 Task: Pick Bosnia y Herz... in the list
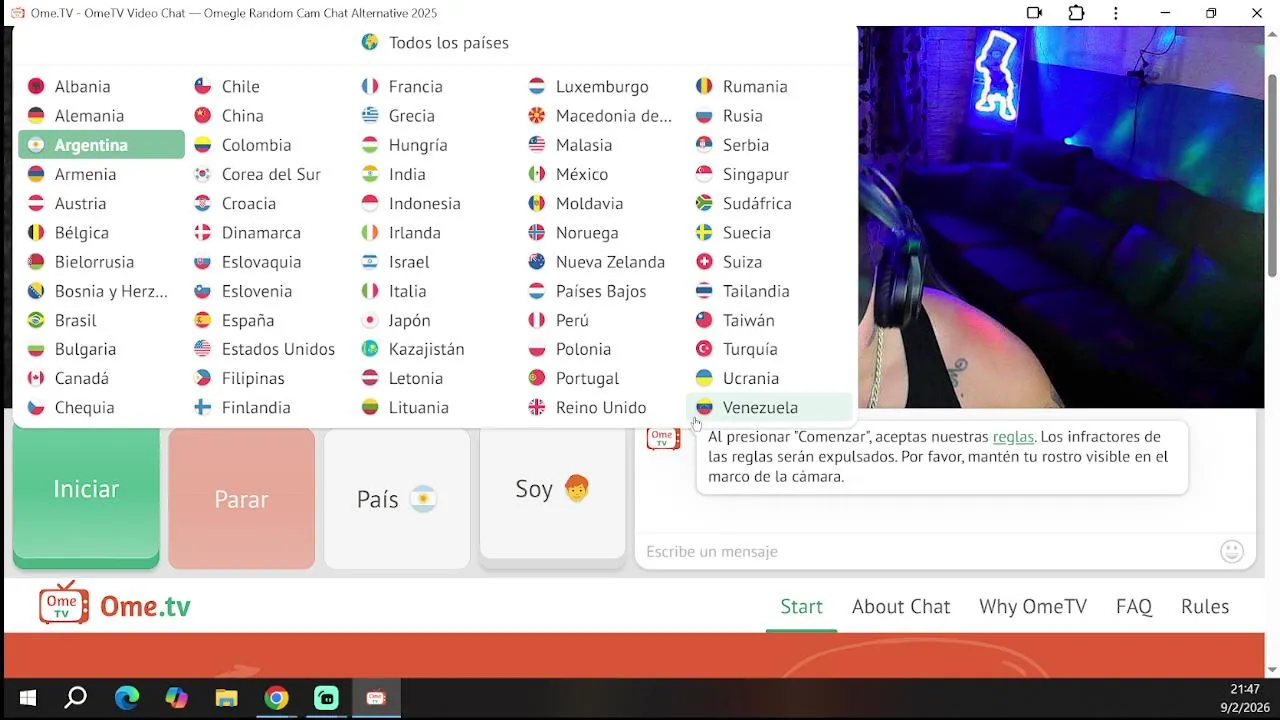pyautogui.click(x=101, y=291)
